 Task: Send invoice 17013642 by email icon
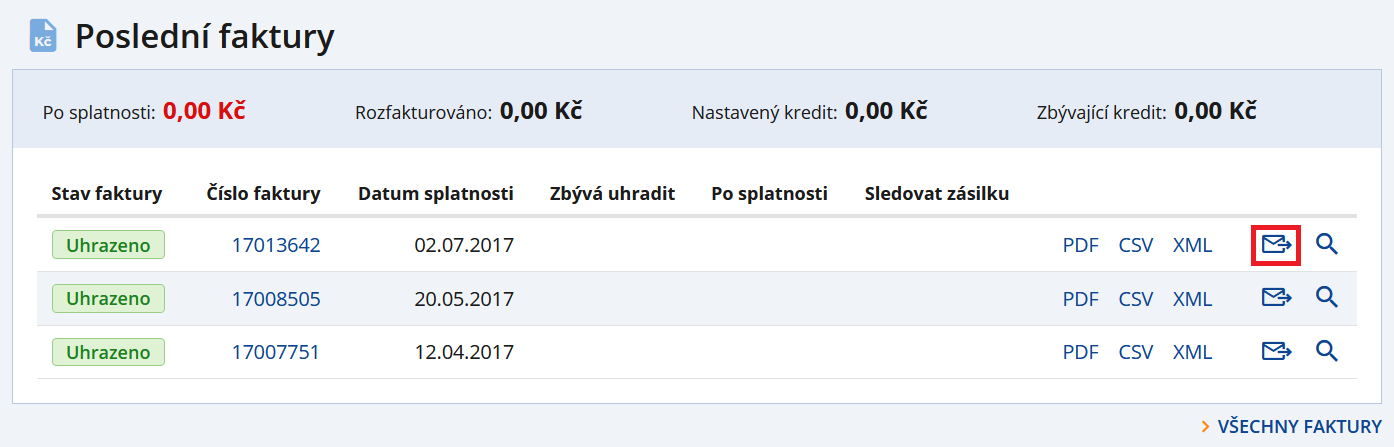[1276, 245]
